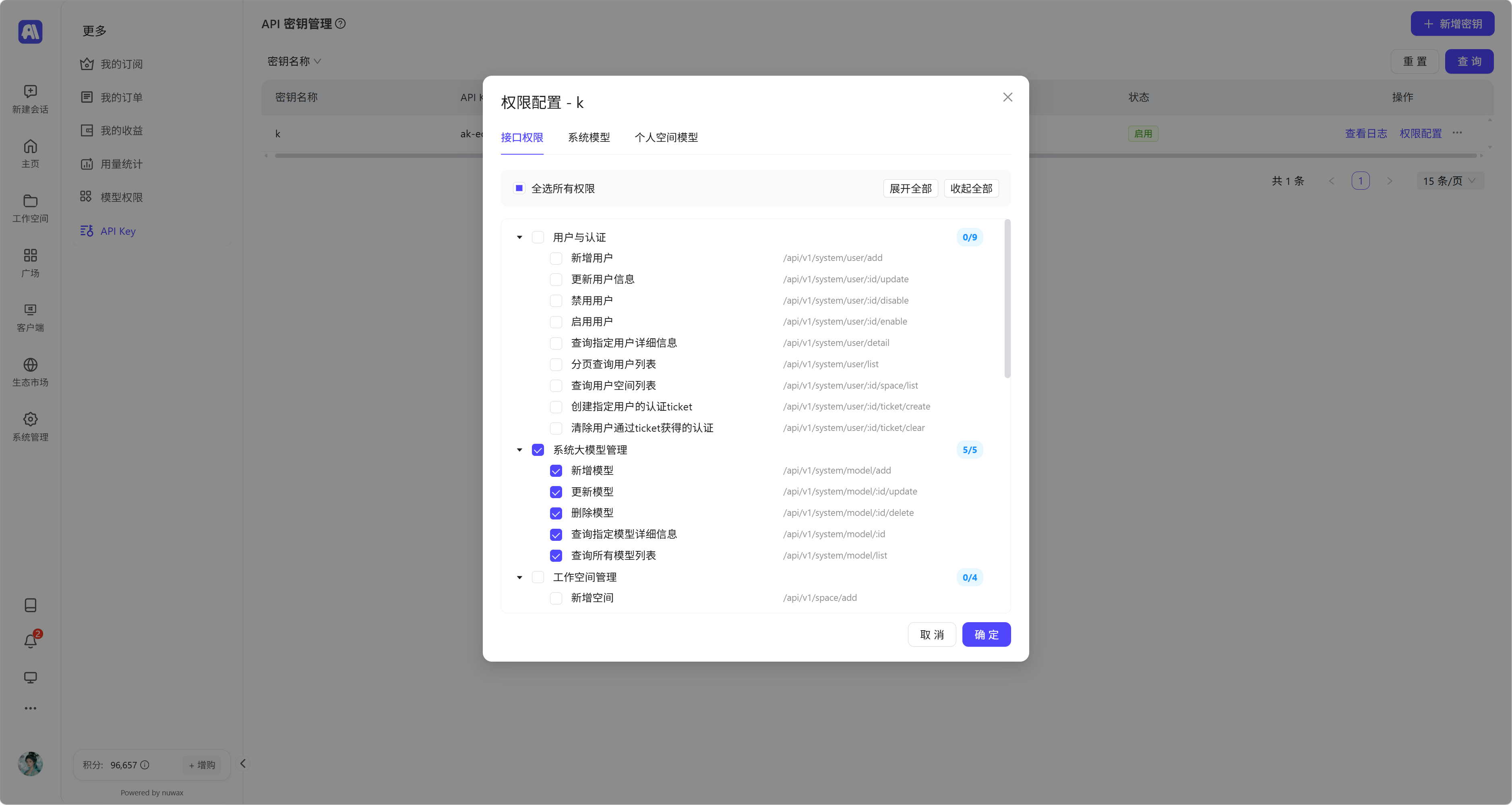
Task: Check 启用用户 permission
Action: (x=556, y=322)
